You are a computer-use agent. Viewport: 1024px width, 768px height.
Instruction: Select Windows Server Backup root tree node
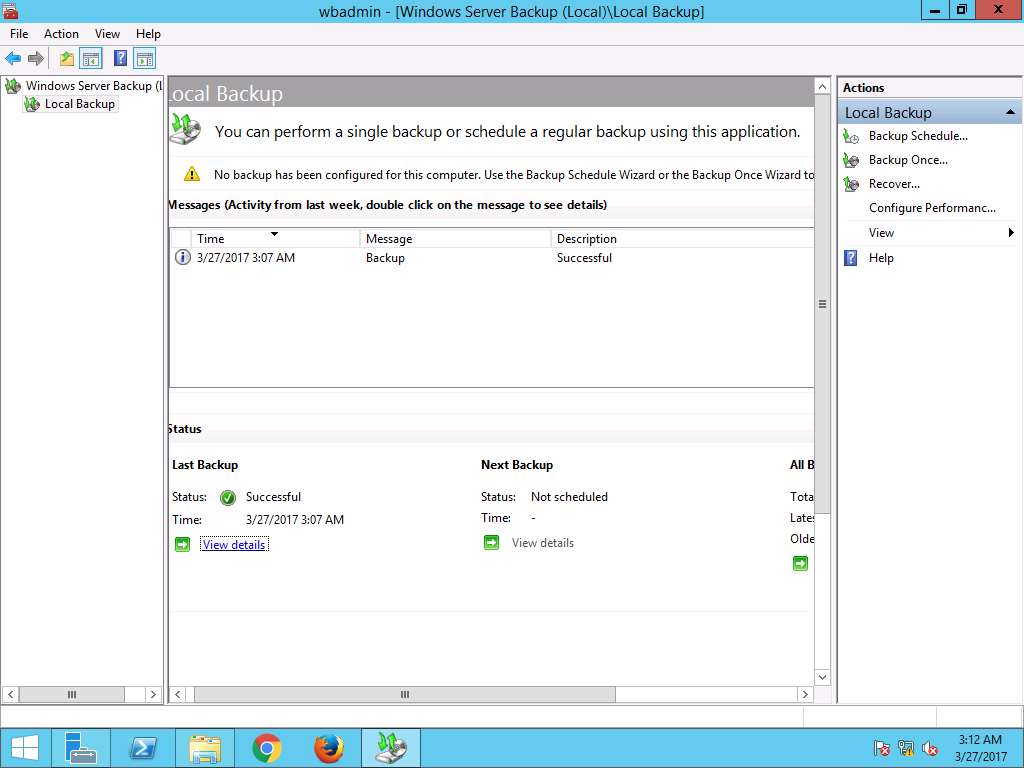[x=84, y=86]
